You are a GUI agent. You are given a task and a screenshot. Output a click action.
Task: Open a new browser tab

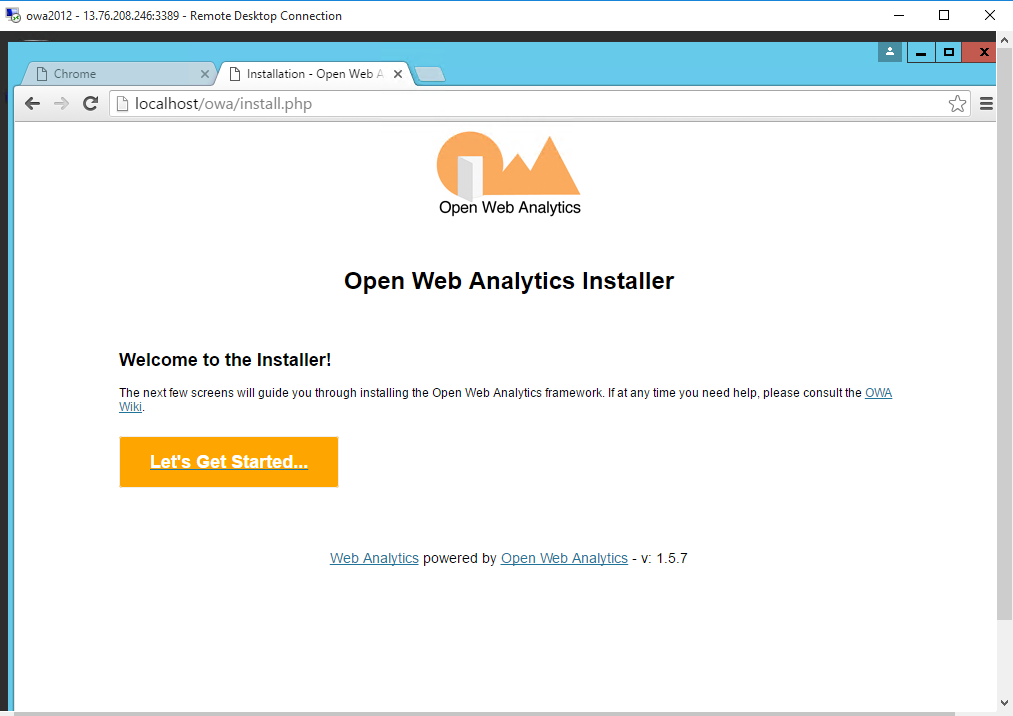[430, 73]
